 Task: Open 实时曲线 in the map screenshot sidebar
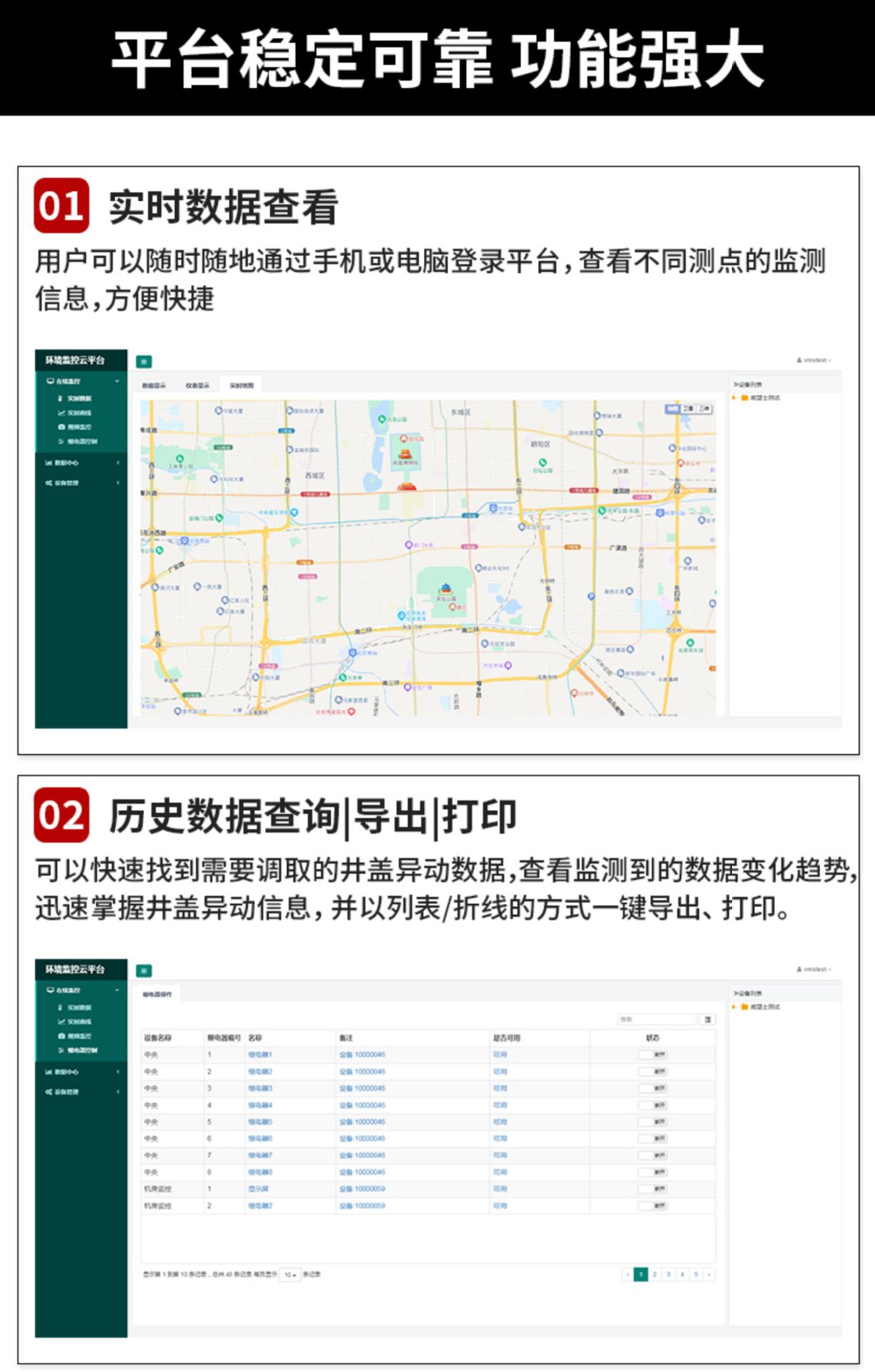(75, 413)
